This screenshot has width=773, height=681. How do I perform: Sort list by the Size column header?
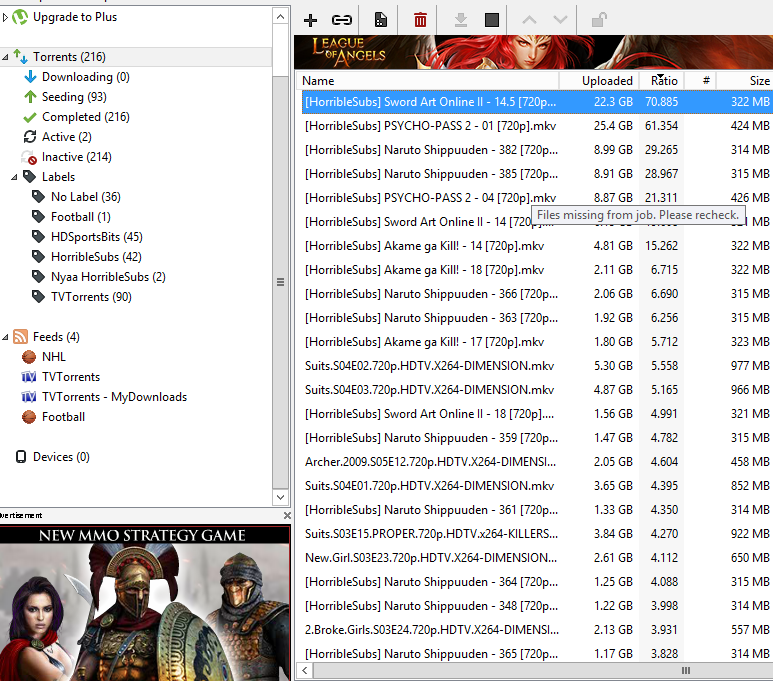pyautogui.click(x=744, y=81)
